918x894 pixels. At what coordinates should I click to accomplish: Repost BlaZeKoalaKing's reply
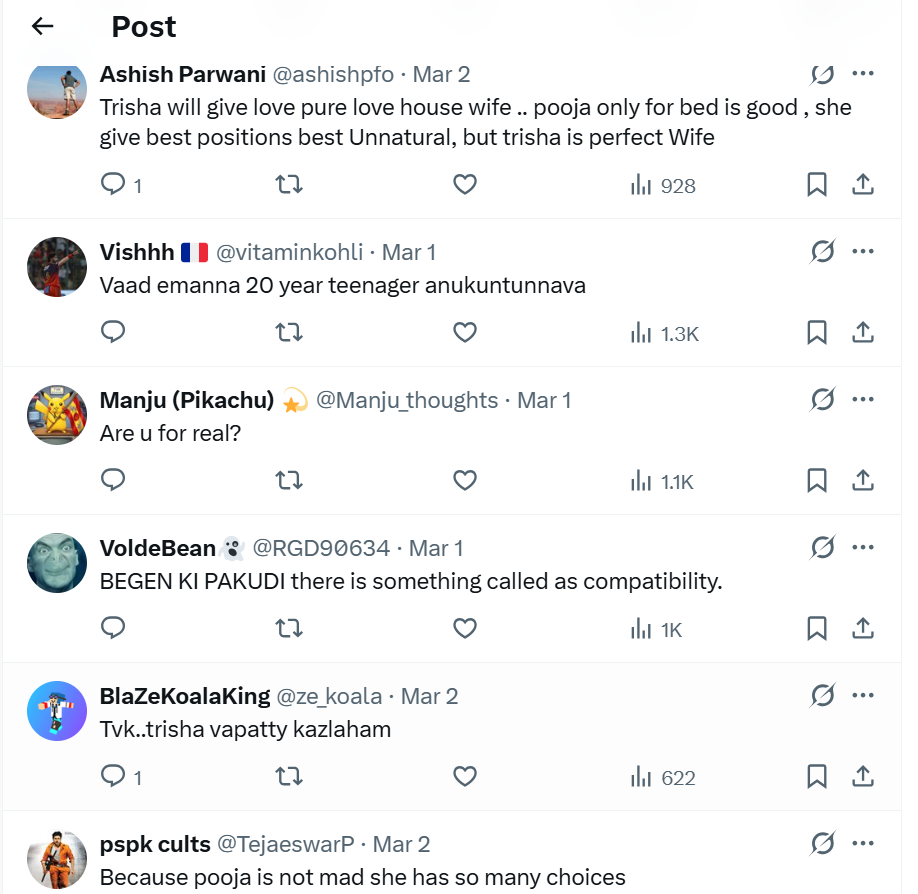[x=289, y=777]
